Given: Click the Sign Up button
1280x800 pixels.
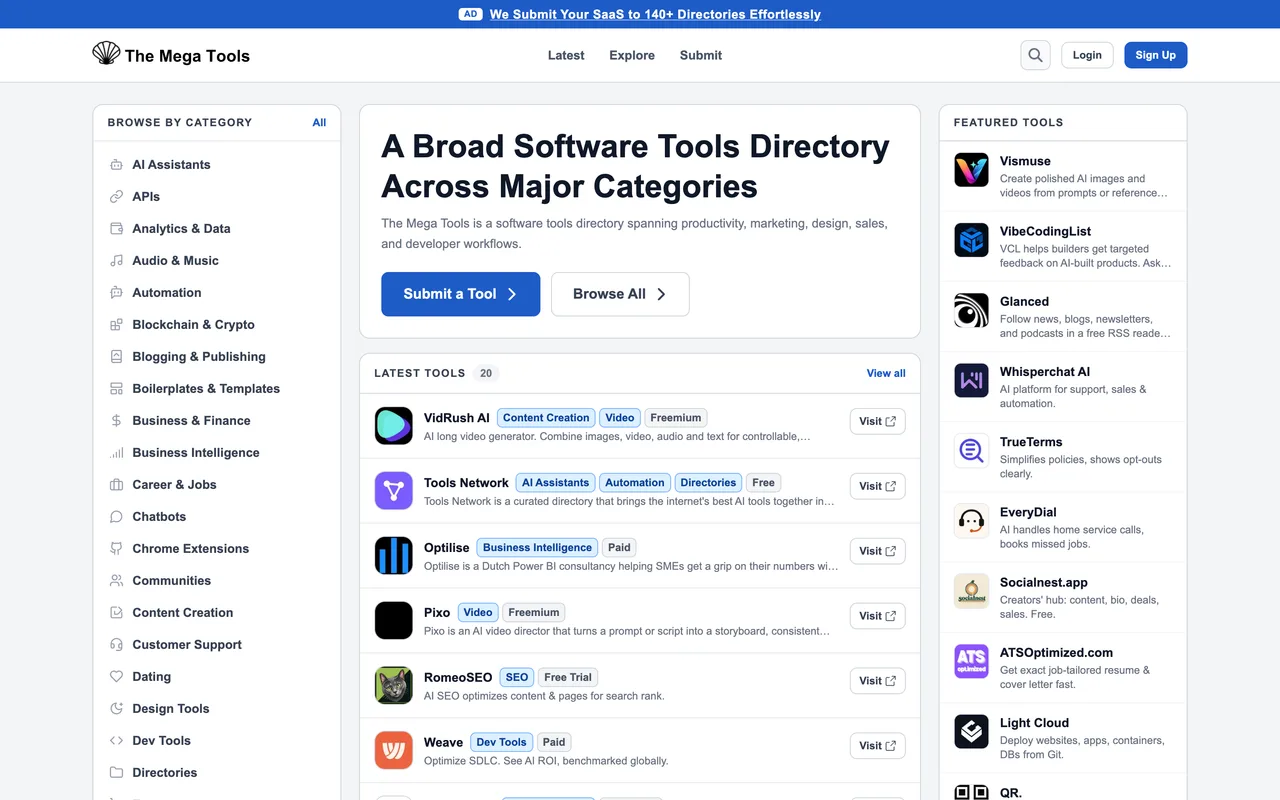Looking at the screenshot, I should 1155,55.
